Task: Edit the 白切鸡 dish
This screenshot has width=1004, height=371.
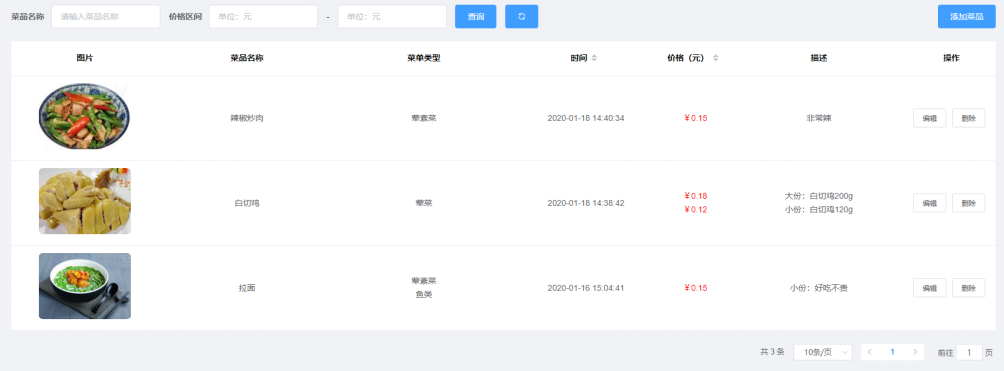Action: pyautogui.click(x=929, y=203)
